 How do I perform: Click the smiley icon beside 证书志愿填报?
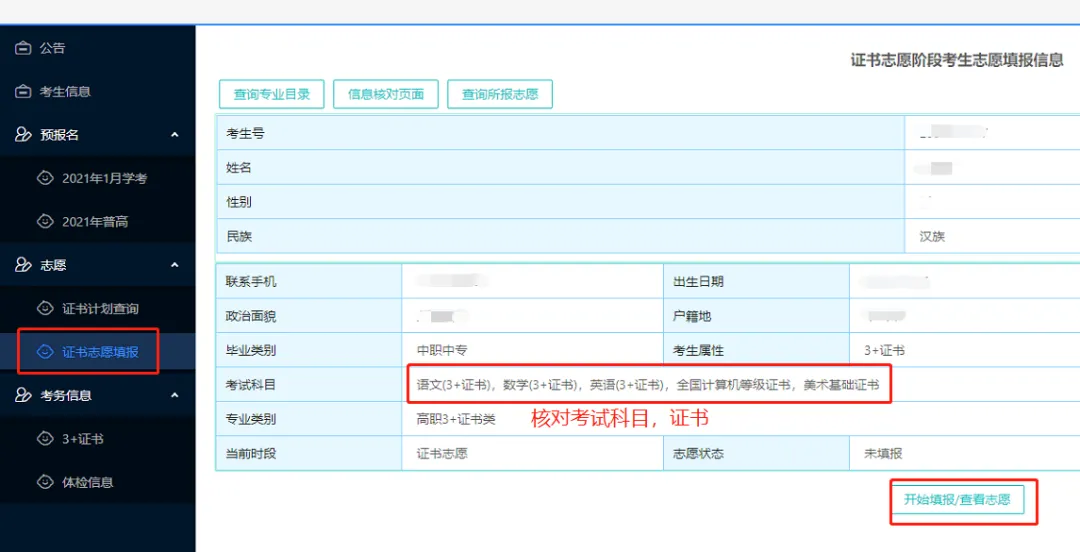45,352
